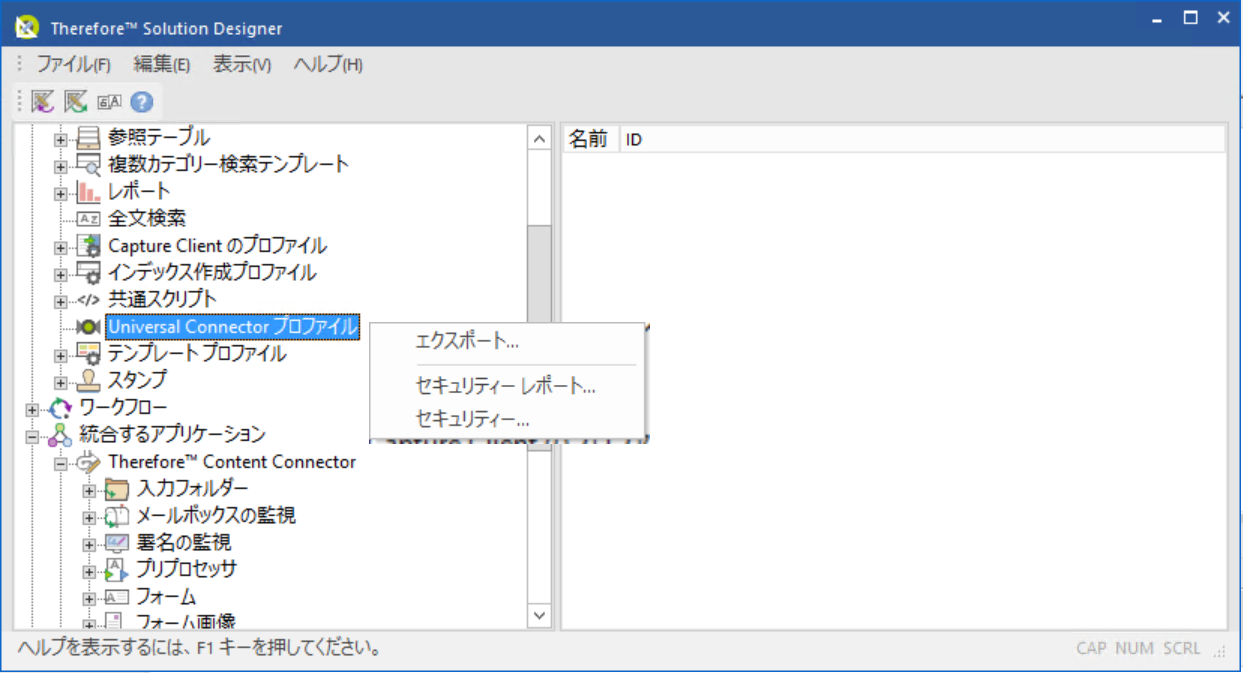The width and height of the screenshot is (1243, 673).
Task: Select the Universal Connector プロファイル item
Action: [233, 326]
